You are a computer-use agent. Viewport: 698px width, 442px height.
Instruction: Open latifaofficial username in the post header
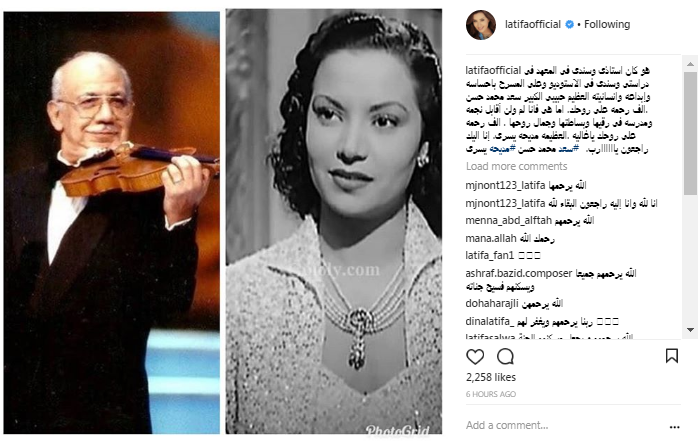pos(532,24)
